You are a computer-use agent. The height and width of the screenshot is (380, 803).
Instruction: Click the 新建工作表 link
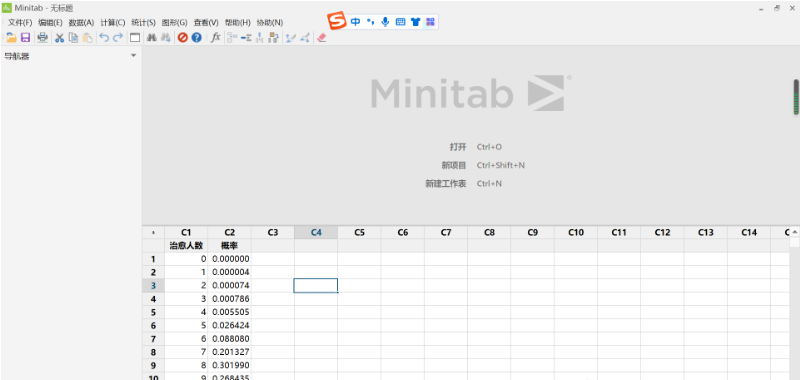446,183
